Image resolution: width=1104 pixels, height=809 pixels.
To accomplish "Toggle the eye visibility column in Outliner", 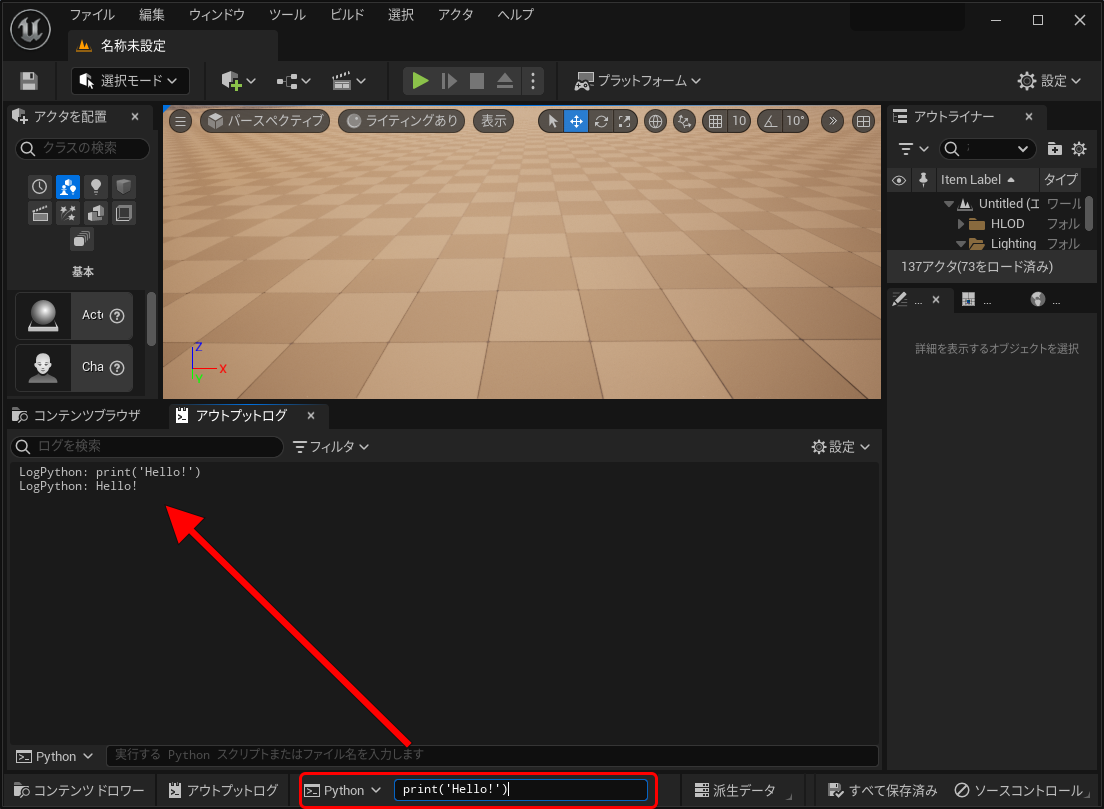I will 899,180.
